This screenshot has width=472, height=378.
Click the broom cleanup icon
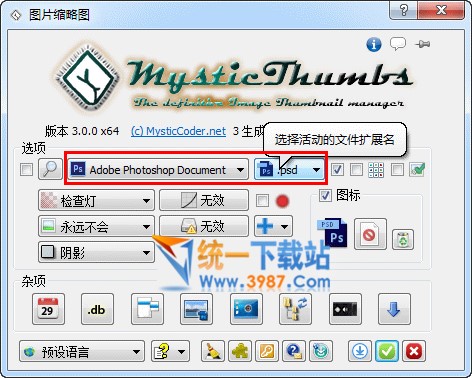coord(213,351)
